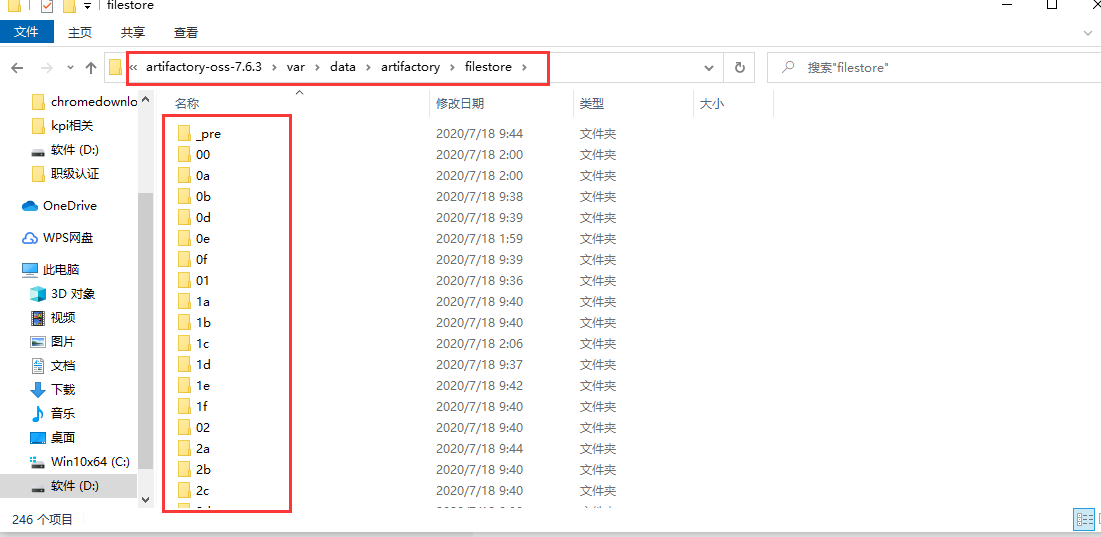Select the 0f folder icon
1101x537 pixels.
pos(185,260)
